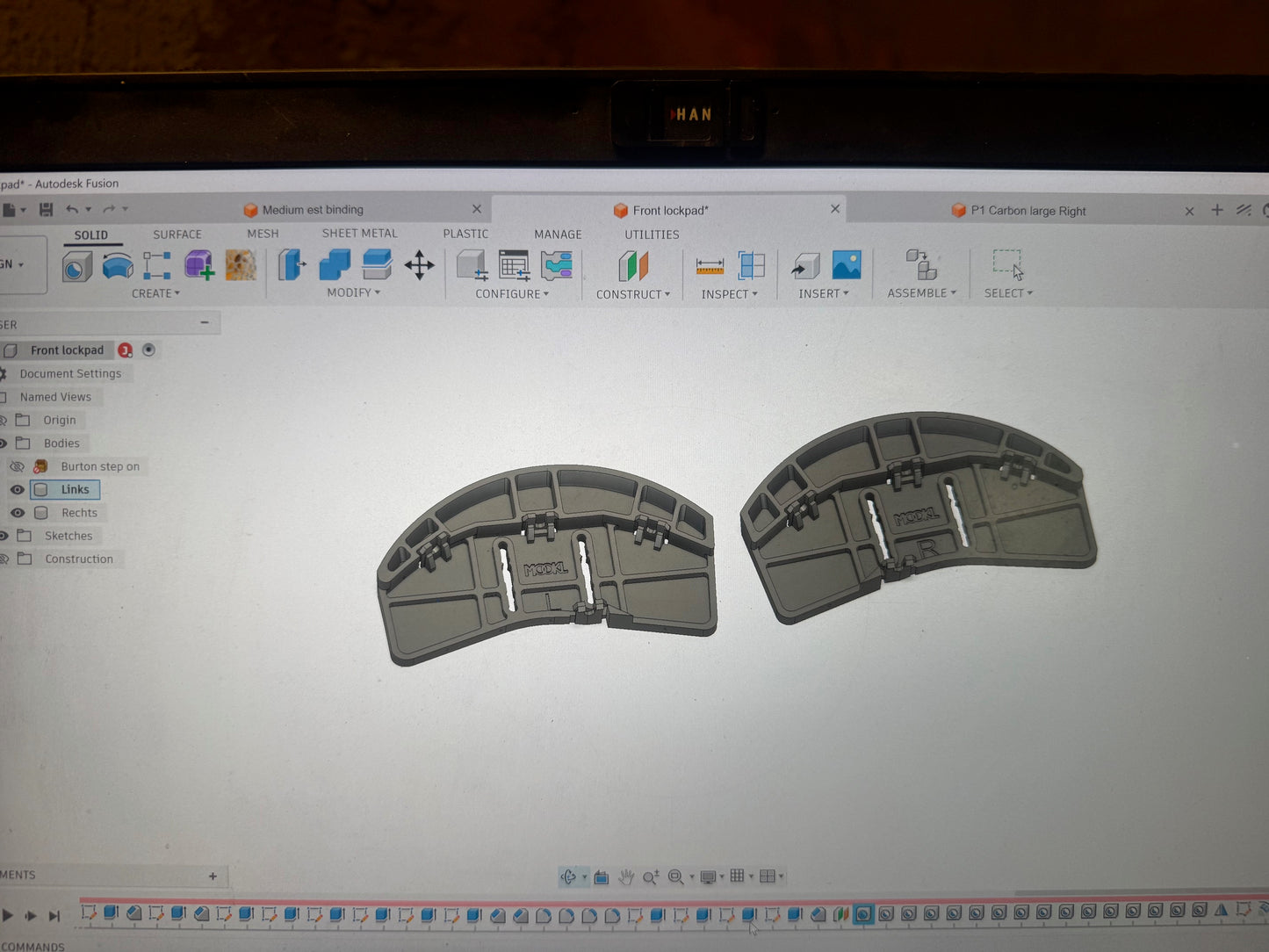Click the Assemble components icon
The height and width of the screenshot is (952, 1269).
[921, 264]
